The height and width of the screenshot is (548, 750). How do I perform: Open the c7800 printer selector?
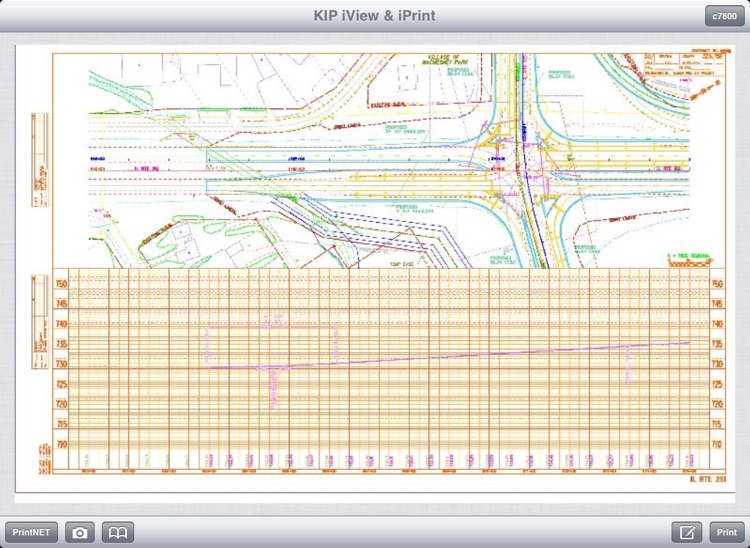[723, 16]
